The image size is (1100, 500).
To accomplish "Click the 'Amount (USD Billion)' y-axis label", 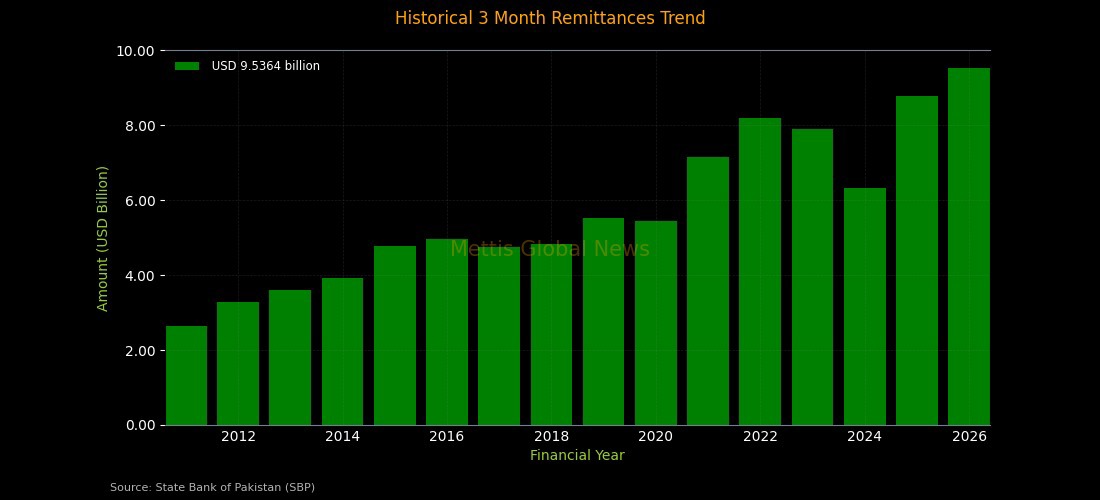I will 102,238.
